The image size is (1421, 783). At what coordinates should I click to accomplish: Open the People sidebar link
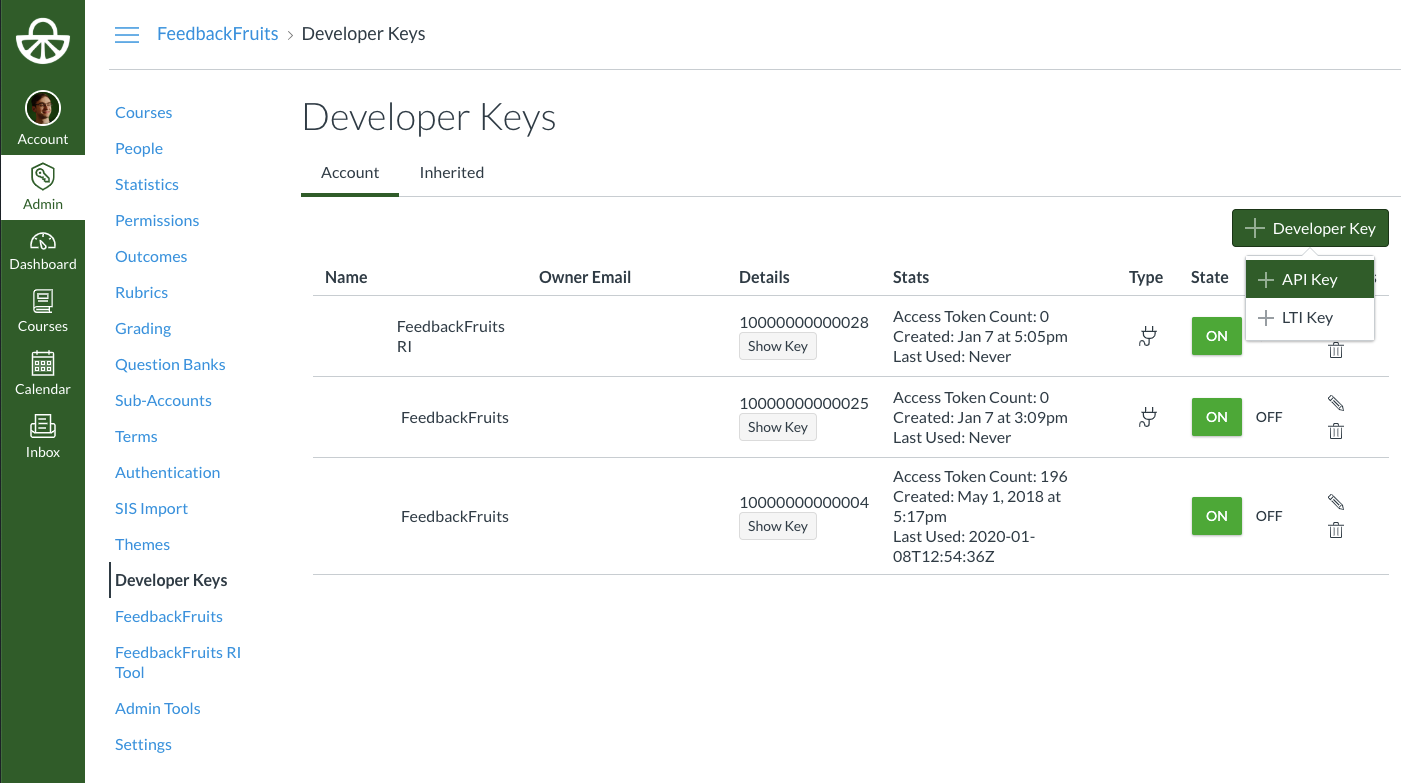139,148
